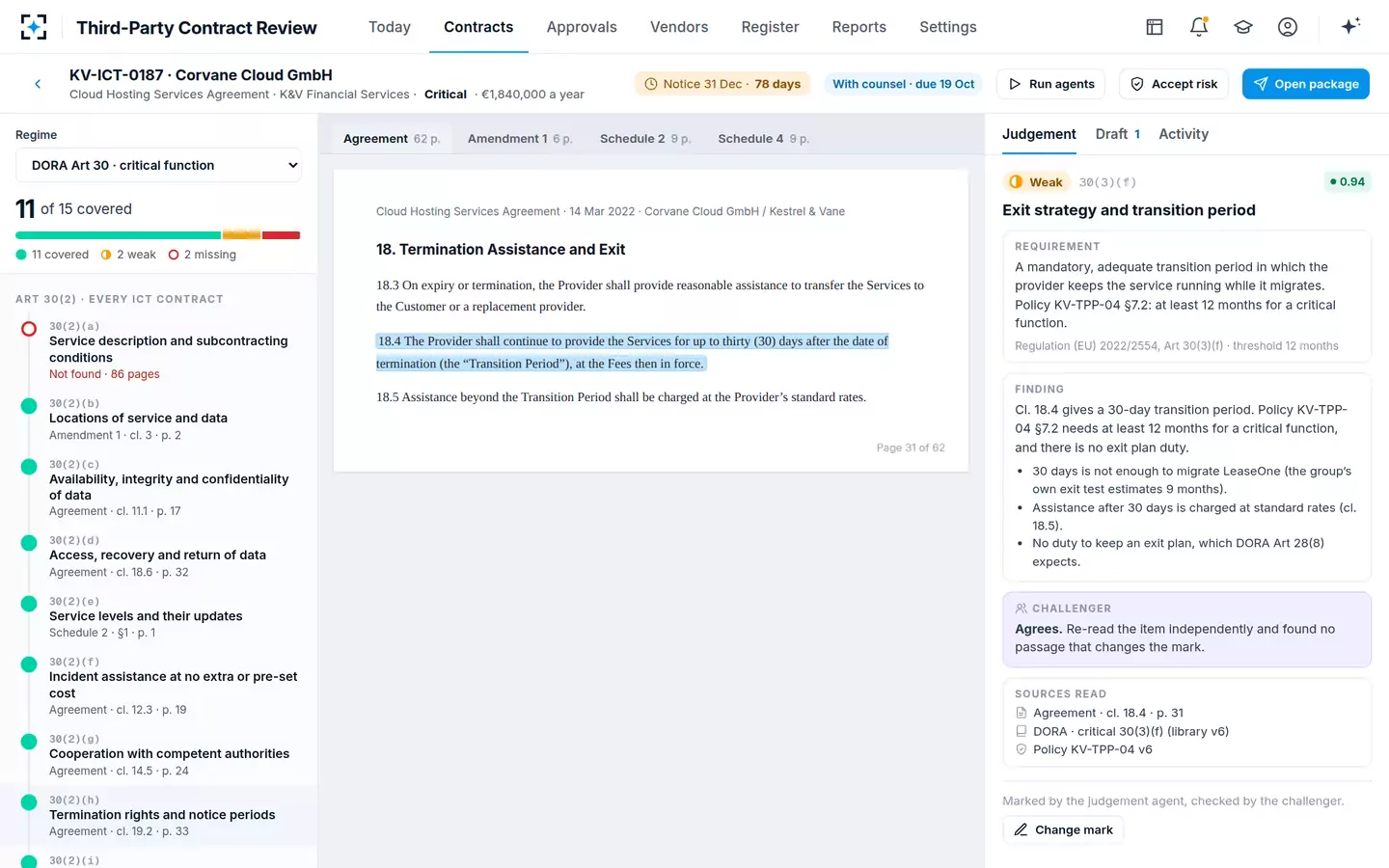
Task: Open the Reports tab
Action: click(x=859, y=27)
